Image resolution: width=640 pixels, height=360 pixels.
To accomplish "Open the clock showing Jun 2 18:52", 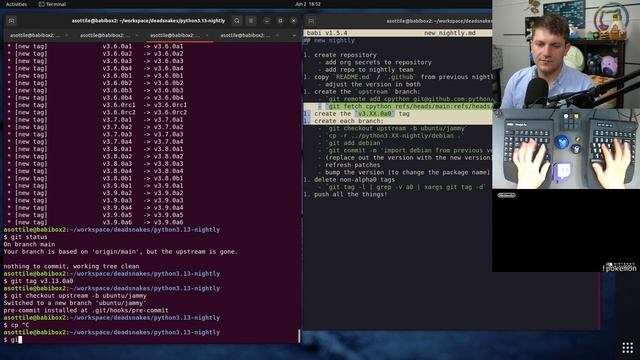I will coord(307,4).
